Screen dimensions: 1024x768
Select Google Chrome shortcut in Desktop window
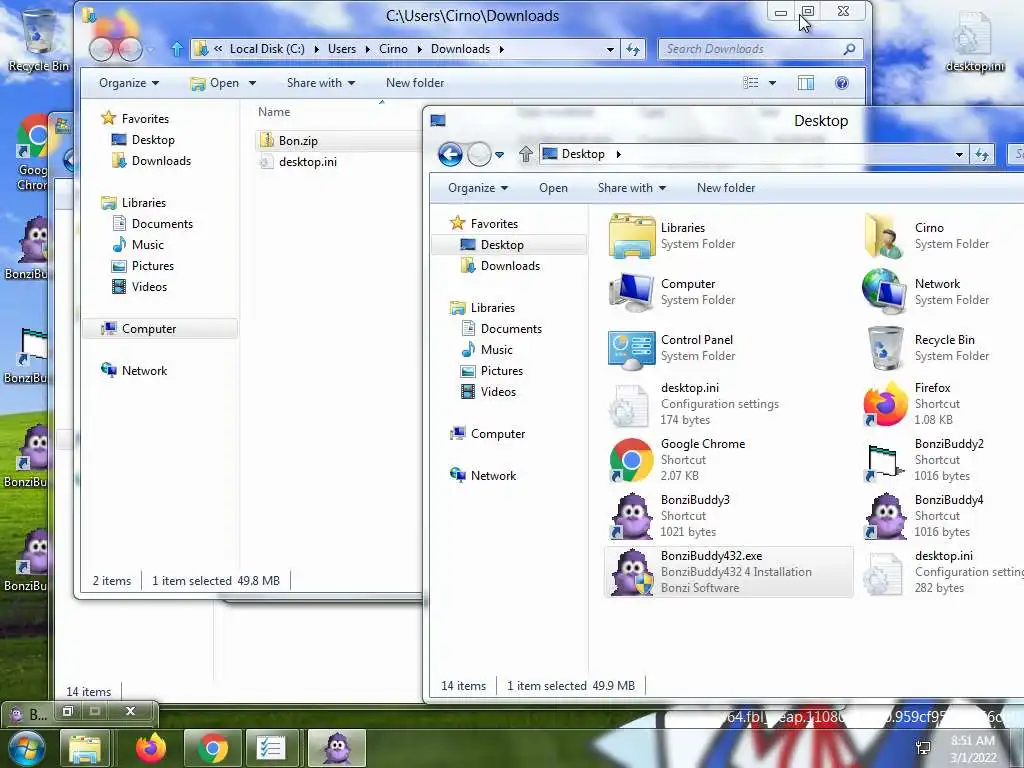coord(679,460)
